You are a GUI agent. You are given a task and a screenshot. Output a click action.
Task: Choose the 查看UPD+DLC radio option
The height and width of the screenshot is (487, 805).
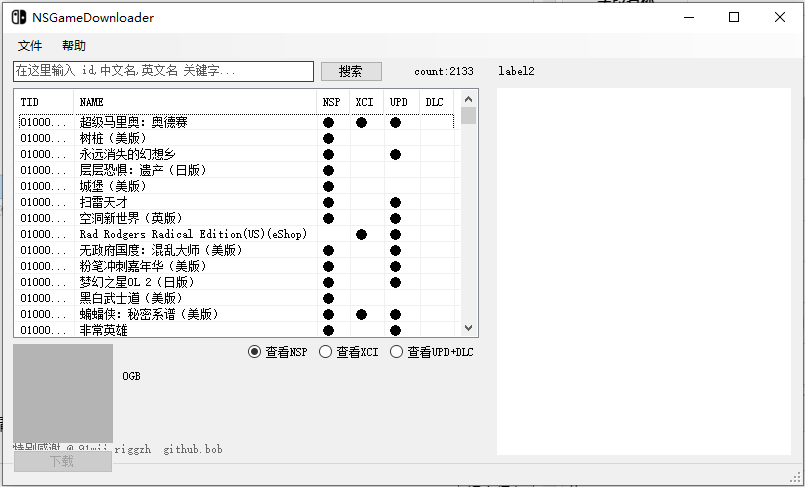396,352
